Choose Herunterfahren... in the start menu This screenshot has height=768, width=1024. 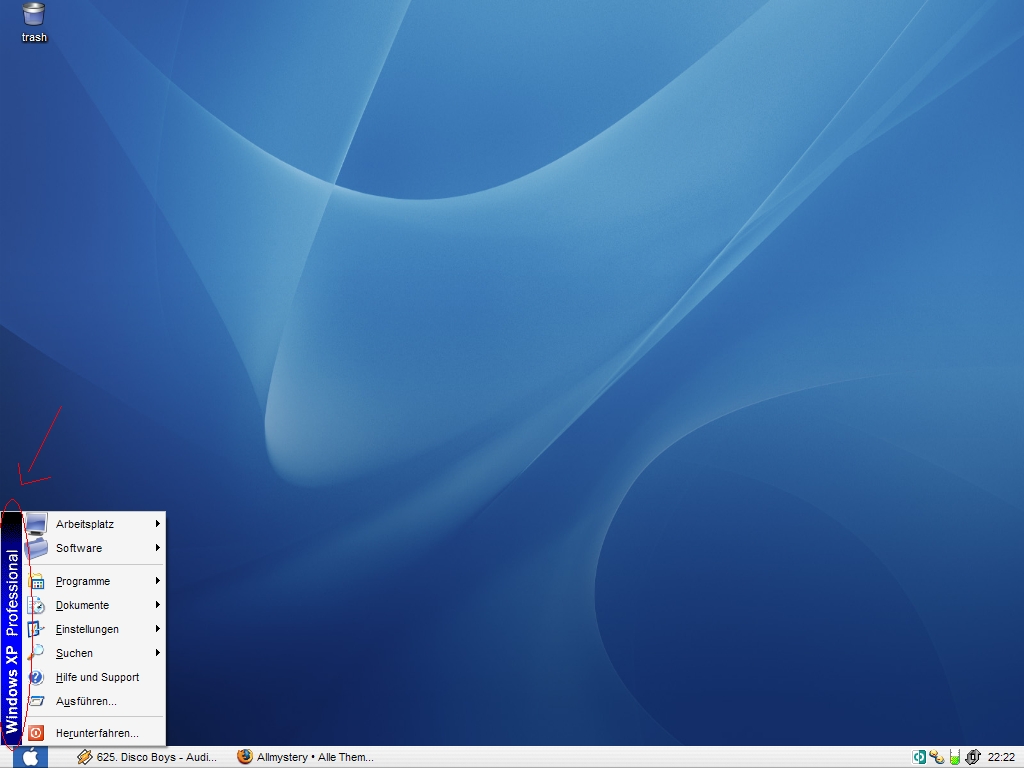point(97,733)
